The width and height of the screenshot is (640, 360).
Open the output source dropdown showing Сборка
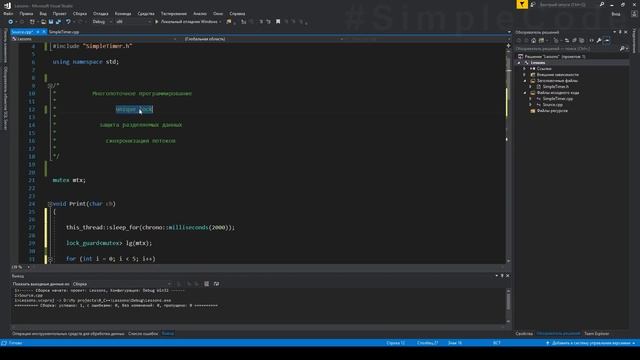pyautogui.click(x=122, y=284)
